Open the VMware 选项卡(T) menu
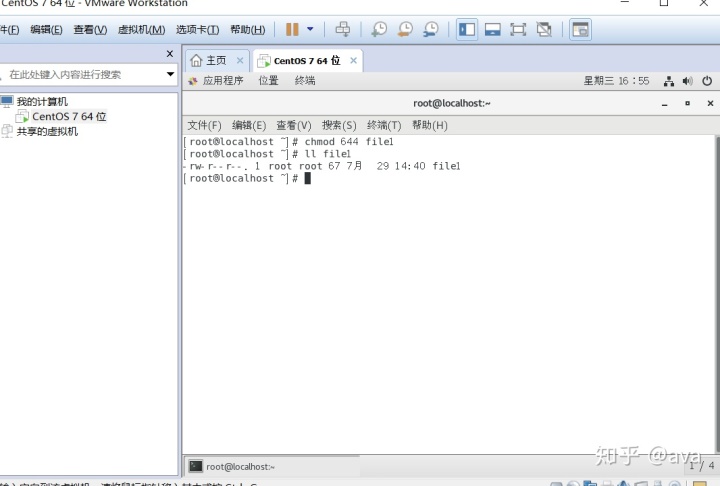Viewport: 720px width, 486px height. coord(197,29)
